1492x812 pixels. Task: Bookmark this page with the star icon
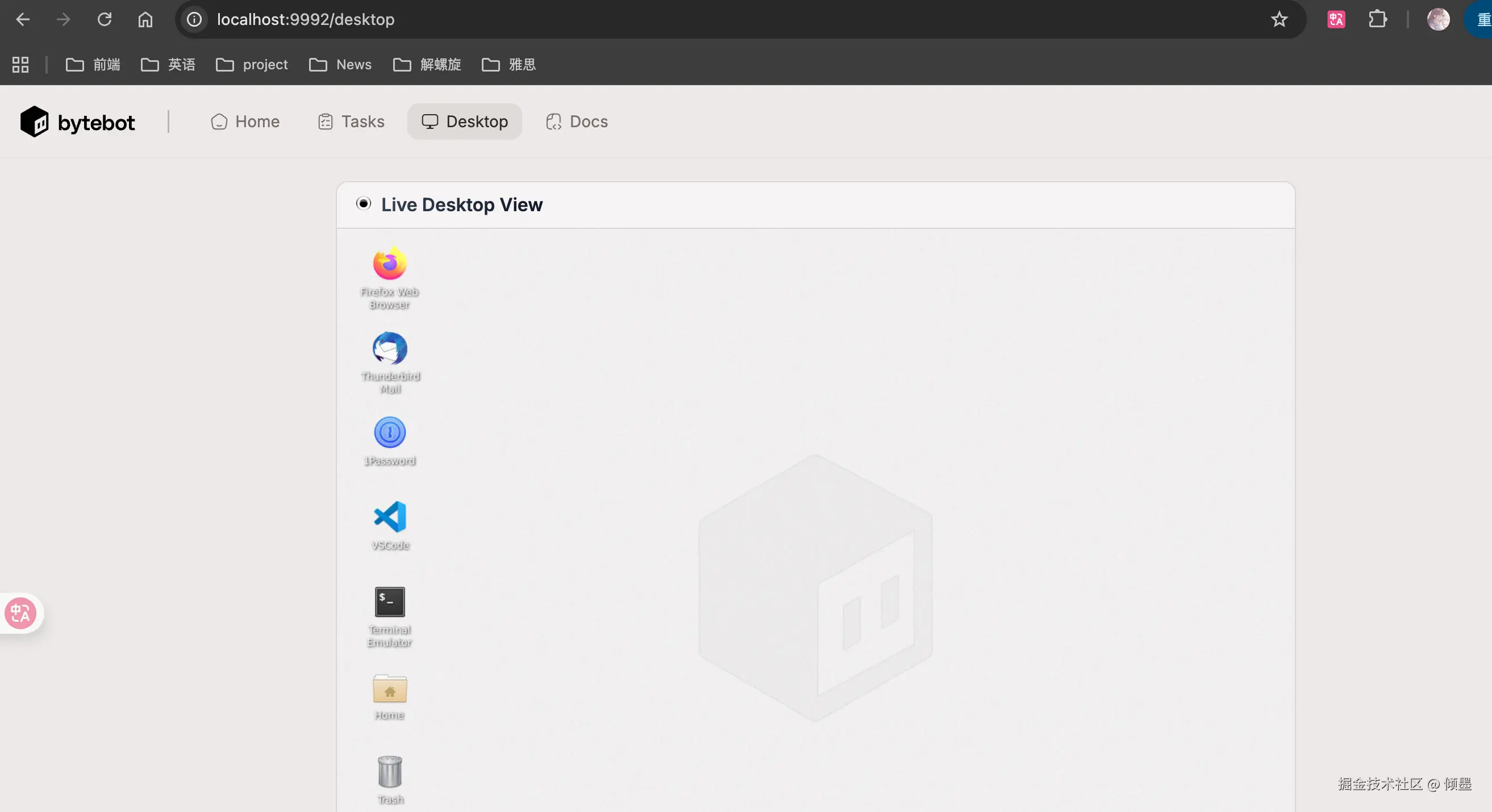(1279, 20)
